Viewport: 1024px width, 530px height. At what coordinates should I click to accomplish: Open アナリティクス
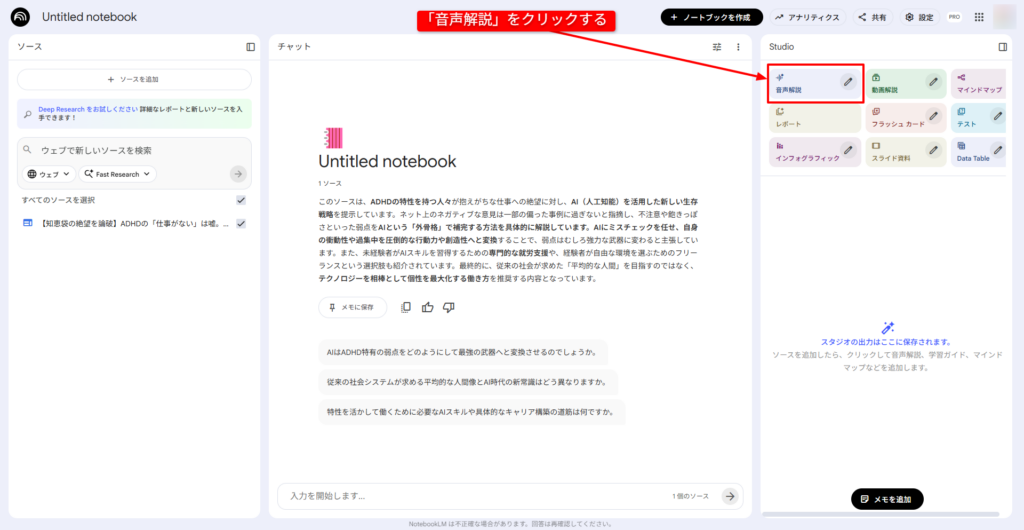click(x=807, y=17)
